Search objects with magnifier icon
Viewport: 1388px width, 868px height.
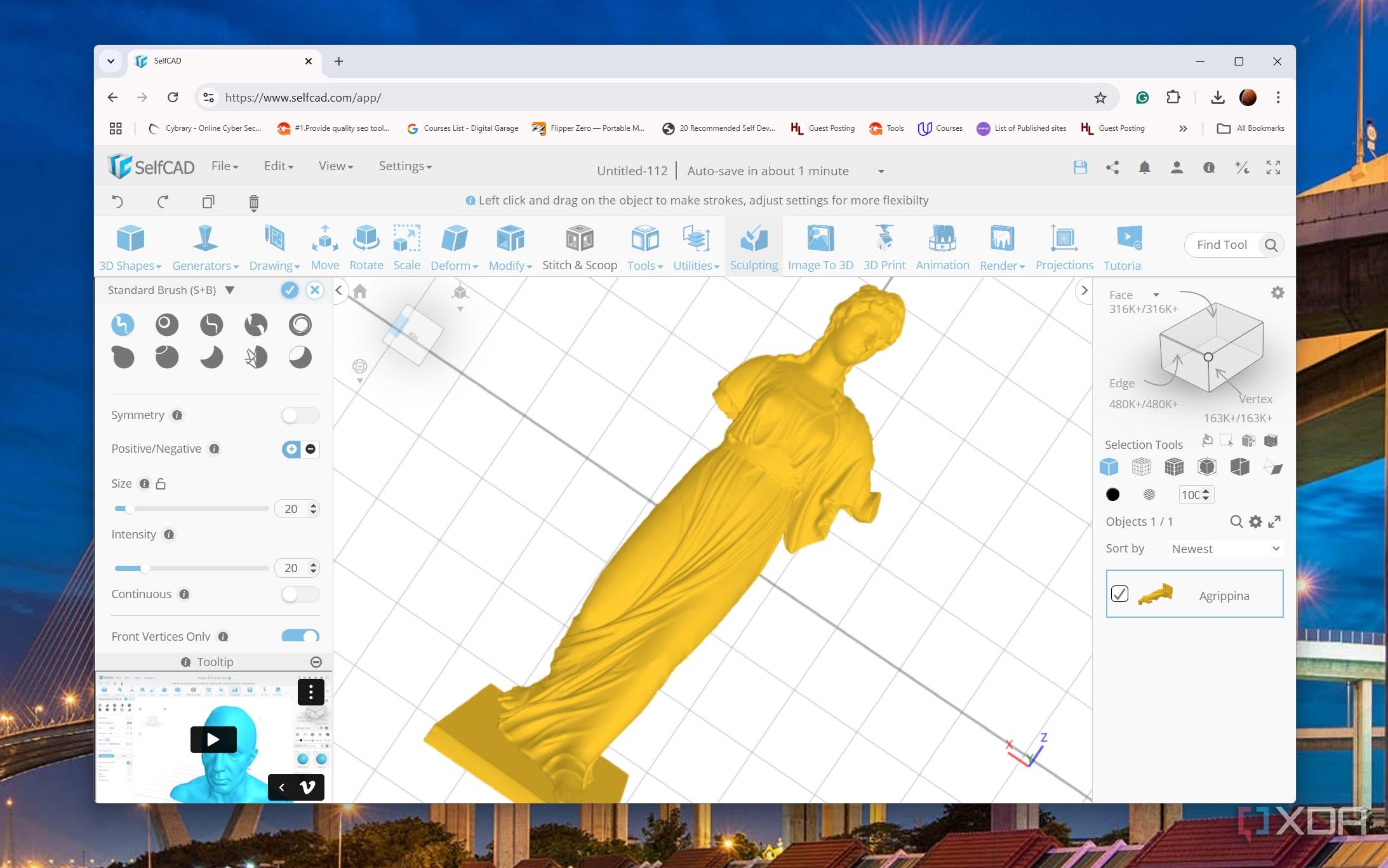[1236, 522]
